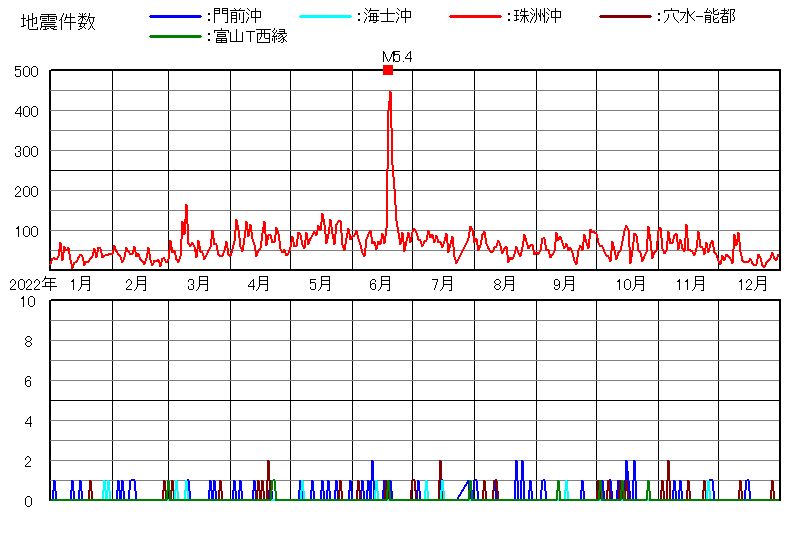Click the 地震件数 chart title
Viewport: 800px width, 540px height.
pos(58,22)
